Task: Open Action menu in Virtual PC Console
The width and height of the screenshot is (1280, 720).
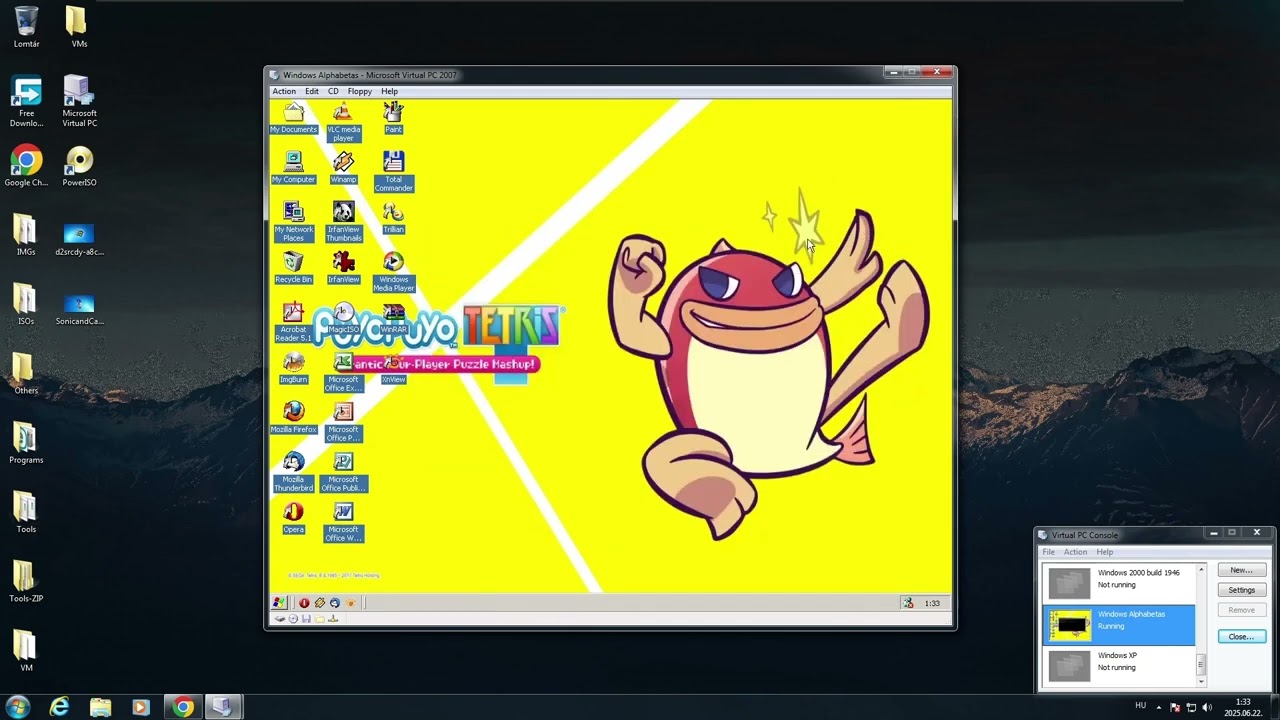Action: 1075,552
